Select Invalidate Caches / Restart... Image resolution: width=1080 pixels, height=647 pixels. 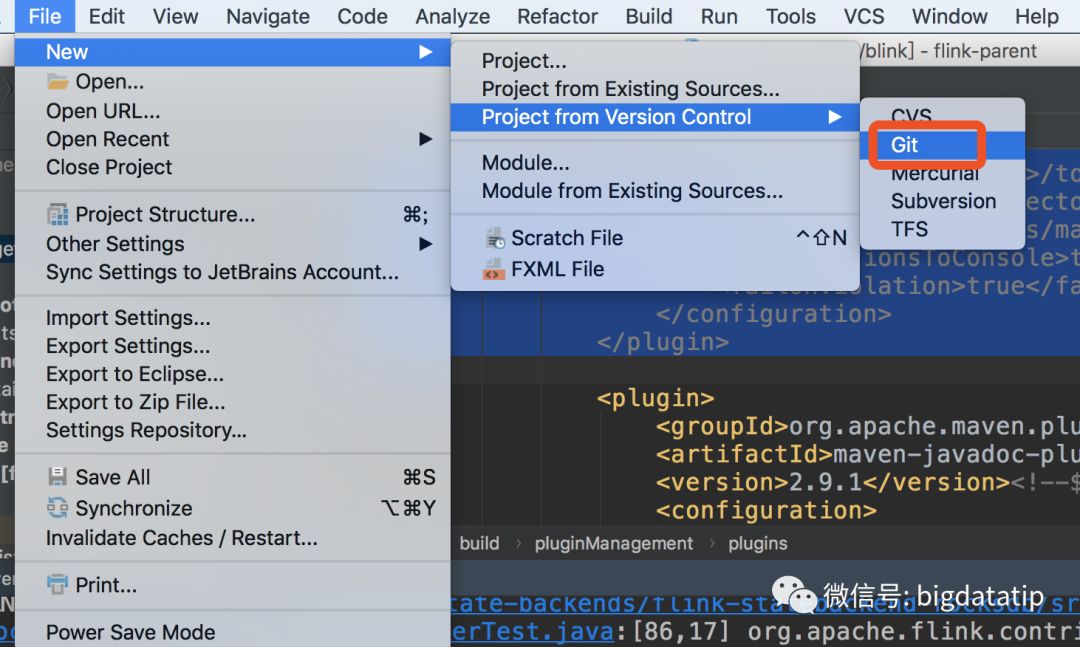[182, 537]
